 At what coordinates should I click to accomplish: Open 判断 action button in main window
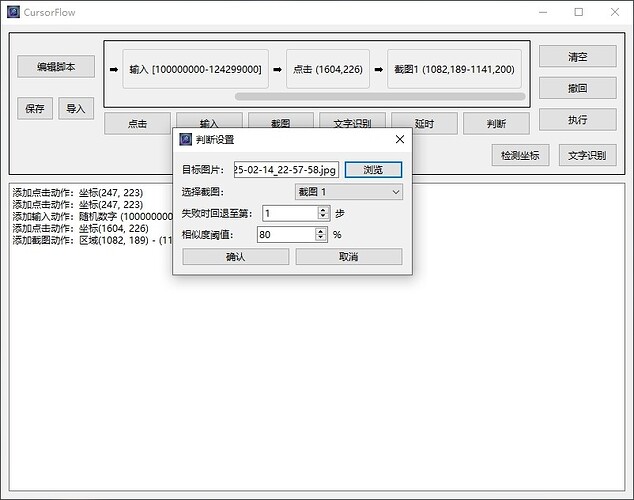click(x=496, y=123)
